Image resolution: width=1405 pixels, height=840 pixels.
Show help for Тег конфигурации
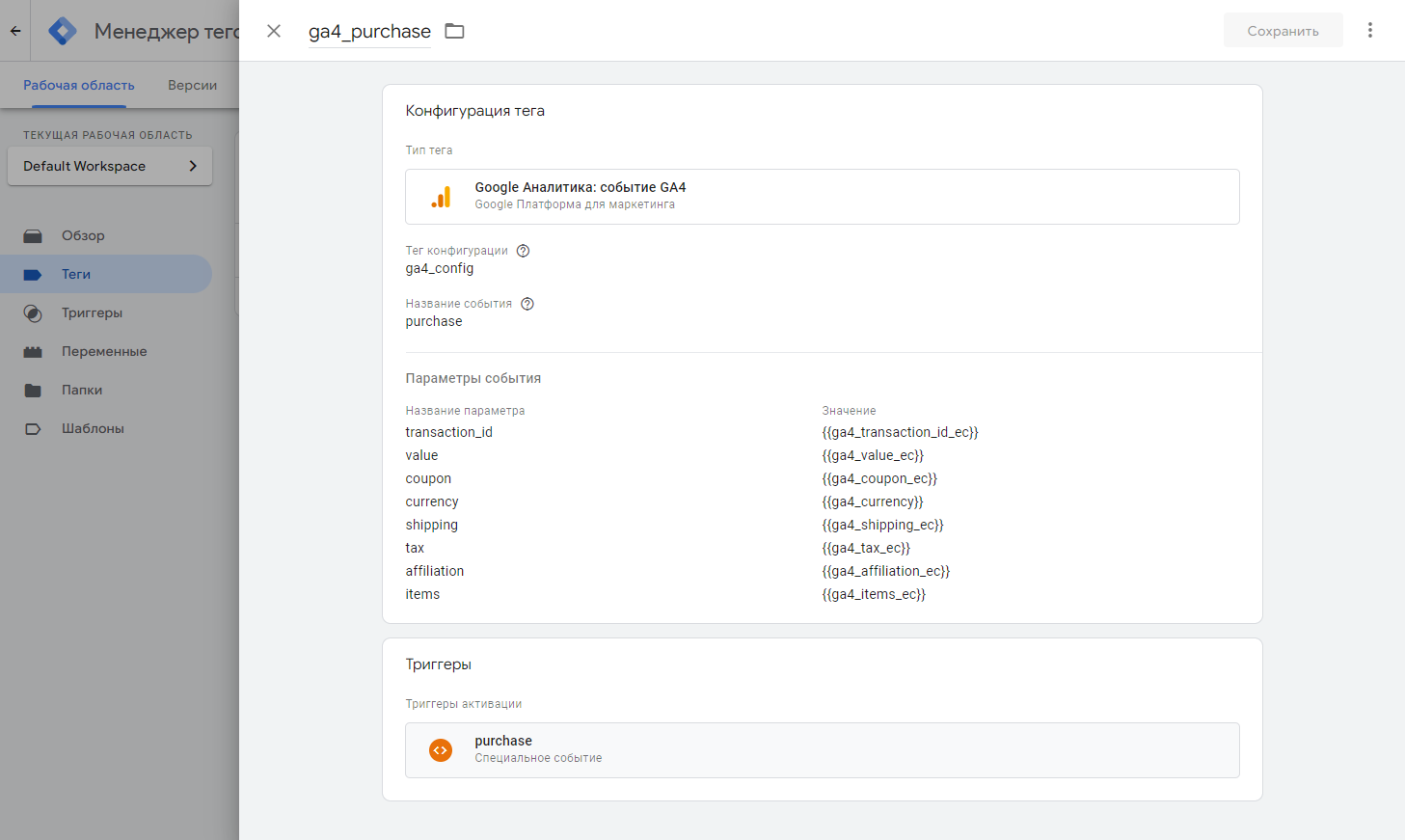(x=523, y=251)
